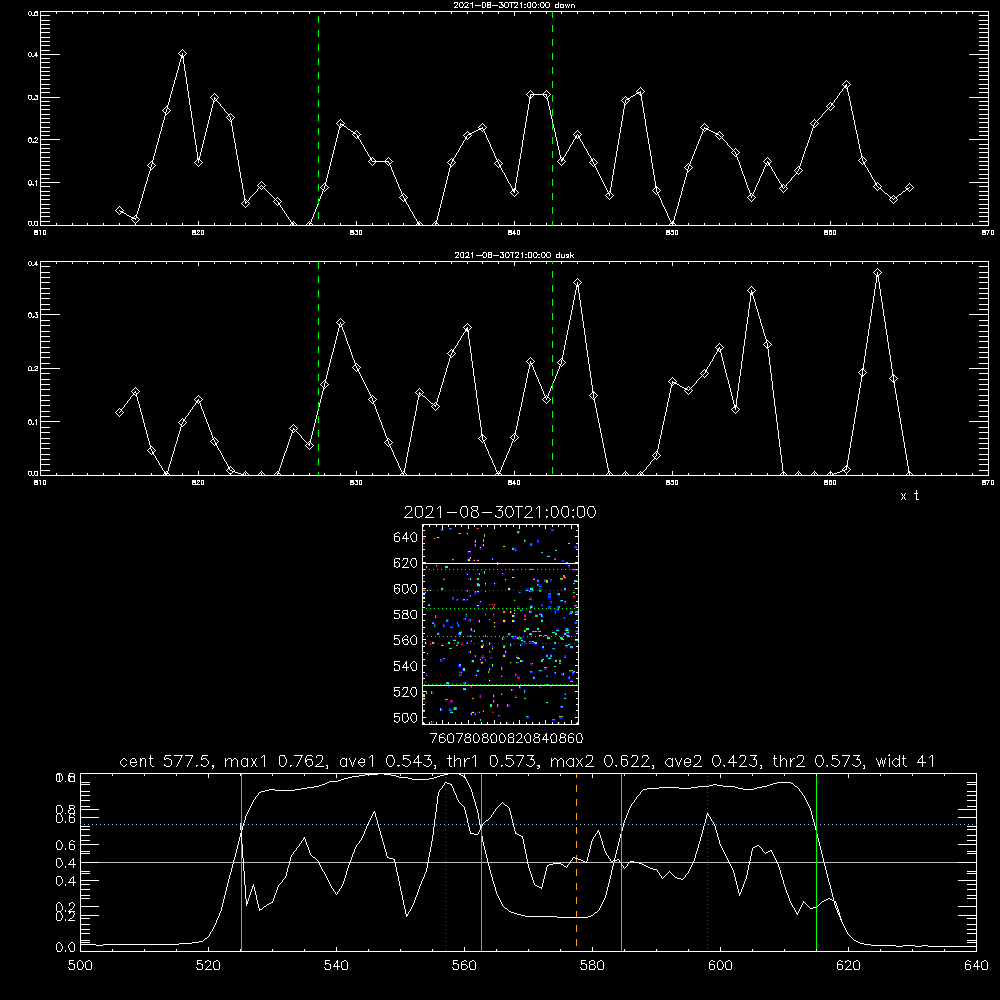Click the '2021-08-30T21:00:00 dusk' plot title
Viewport: 1000px width, 1000px height.
(514, 255)
